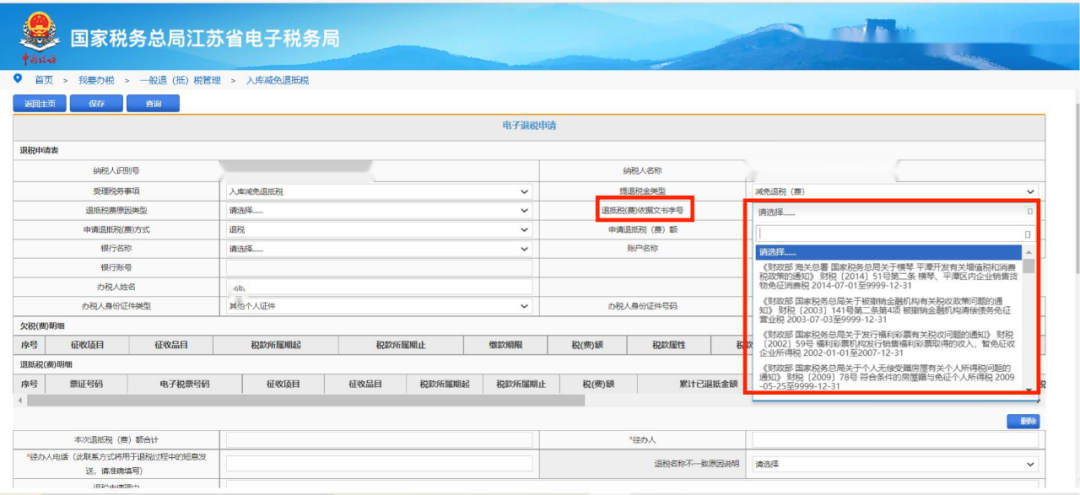
Task: Click the 返回主页 button
Action: [40, 104]
